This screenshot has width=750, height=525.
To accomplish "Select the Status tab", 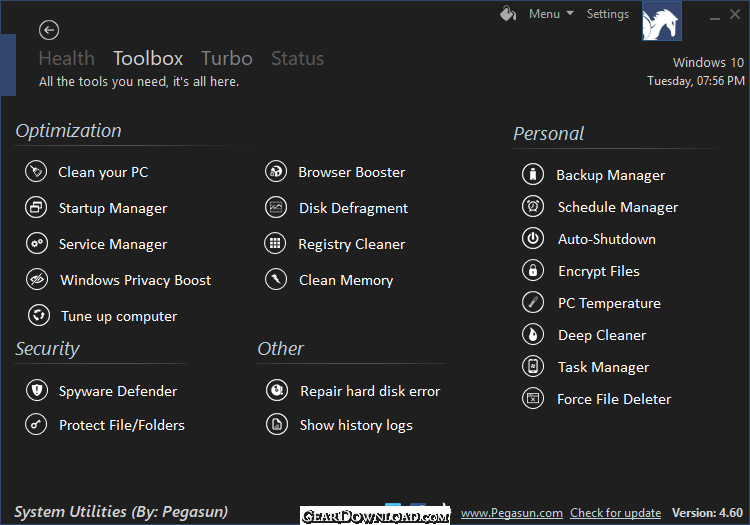I will tap(298, 58).
